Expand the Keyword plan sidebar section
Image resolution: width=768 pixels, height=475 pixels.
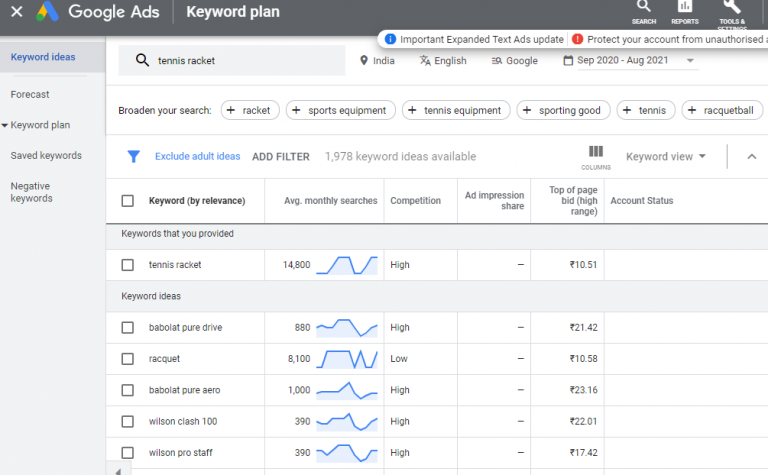click(x=4, y=125)
